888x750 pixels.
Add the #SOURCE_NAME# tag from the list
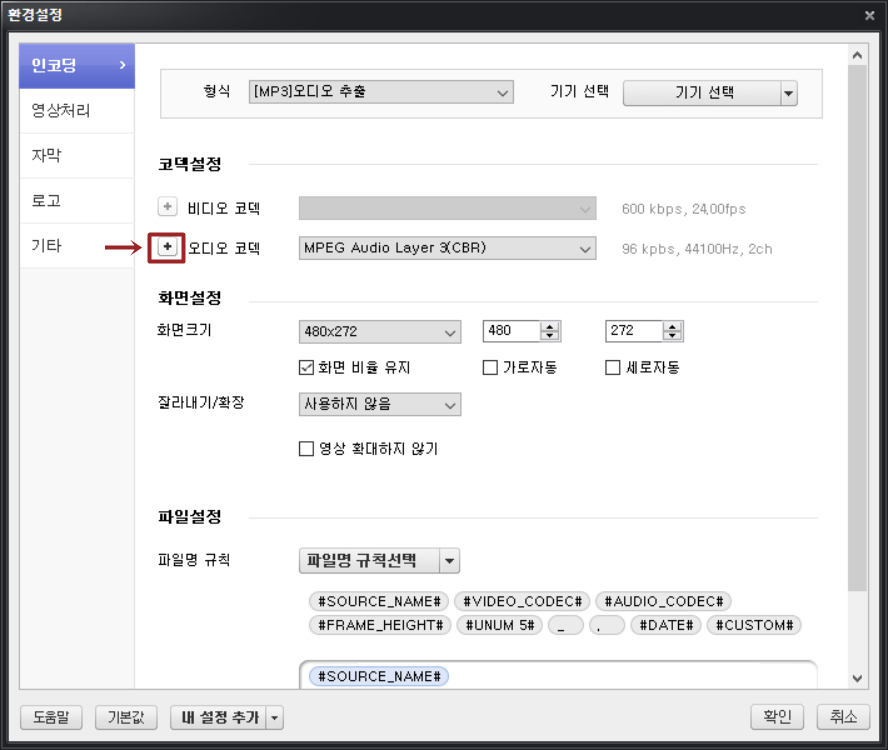coord(379,601)
